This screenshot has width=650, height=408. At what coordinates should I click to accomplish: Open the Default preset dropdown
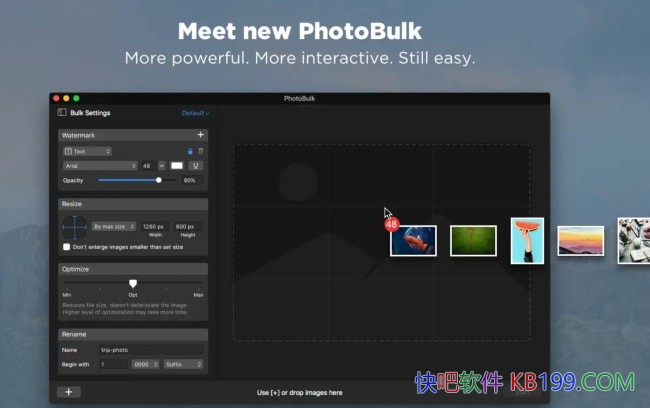pos(195,114)
